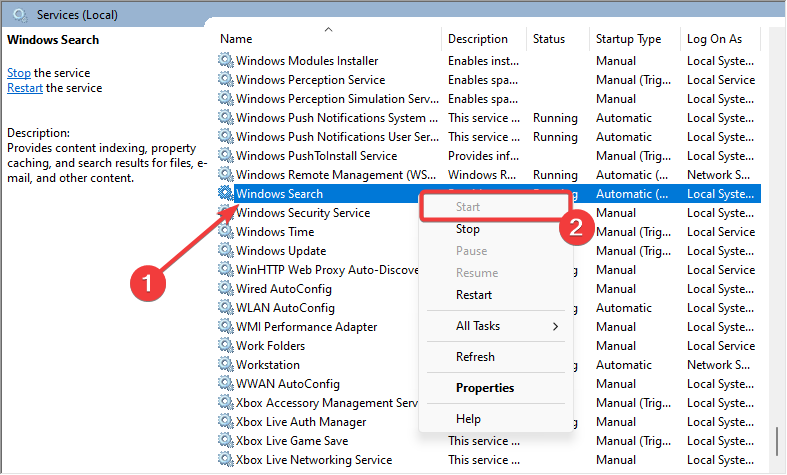Click Running status of Windows Remote Management
Screen dimensions: 787x475
[555, 175]
